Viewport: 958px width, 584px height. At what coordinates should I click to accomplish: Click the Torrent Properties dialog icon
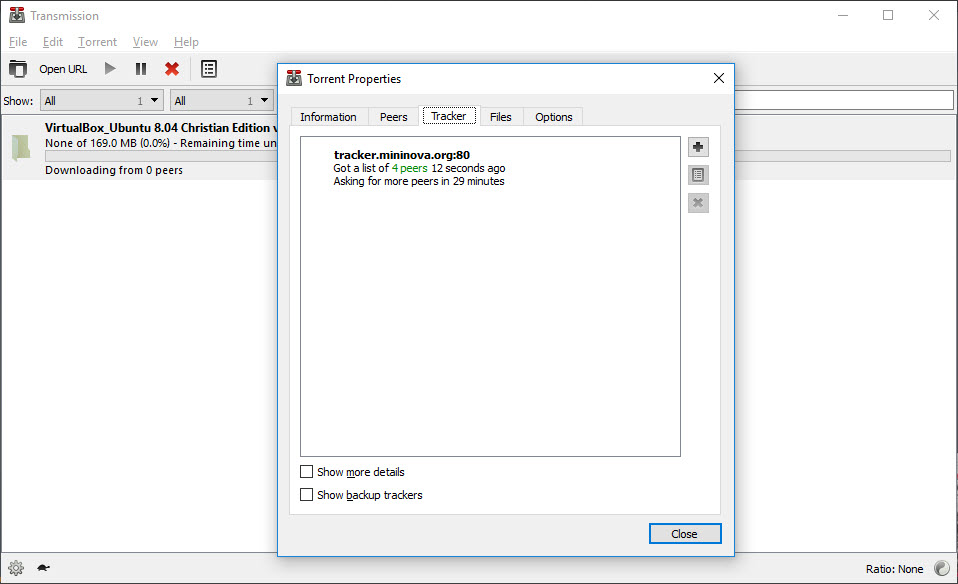click(x=294, y=78)
